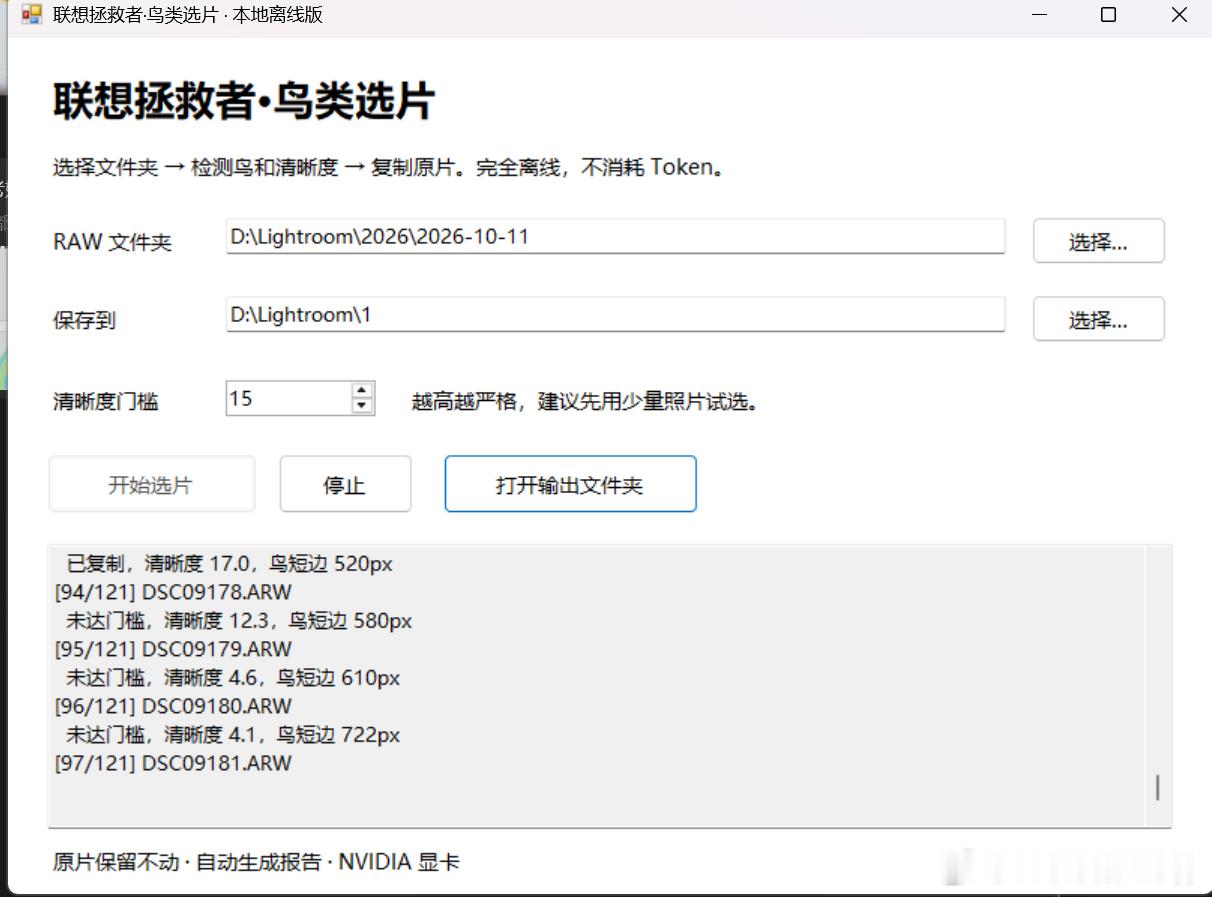Image resolution: width=1212 pixels, height=897 pixels.
Task: Click 选择... button for 保存到
Action: [x=1098, y=319]
